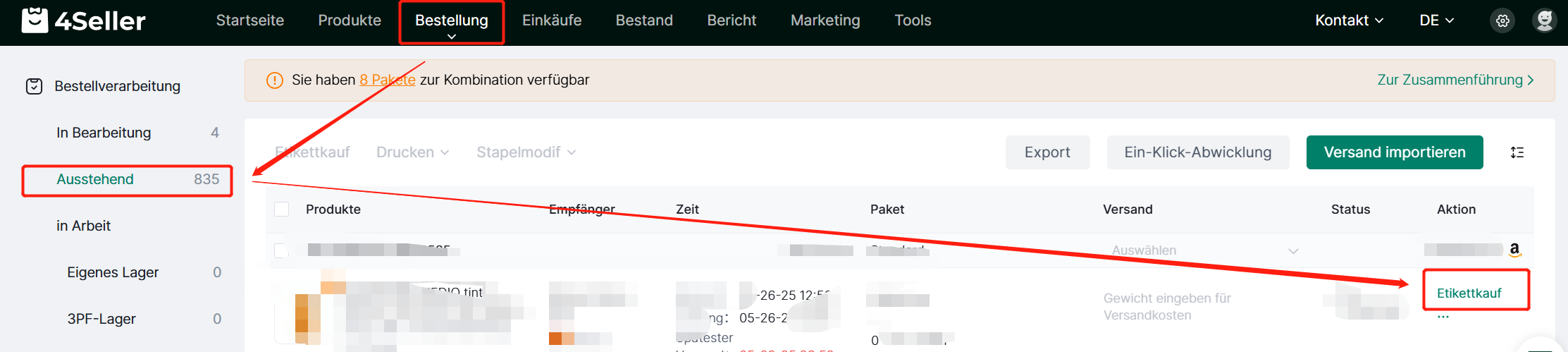Open the Bestellung menu
Image resolution: width=1568 pixels, height=352 pixels.
coord(452,23)
